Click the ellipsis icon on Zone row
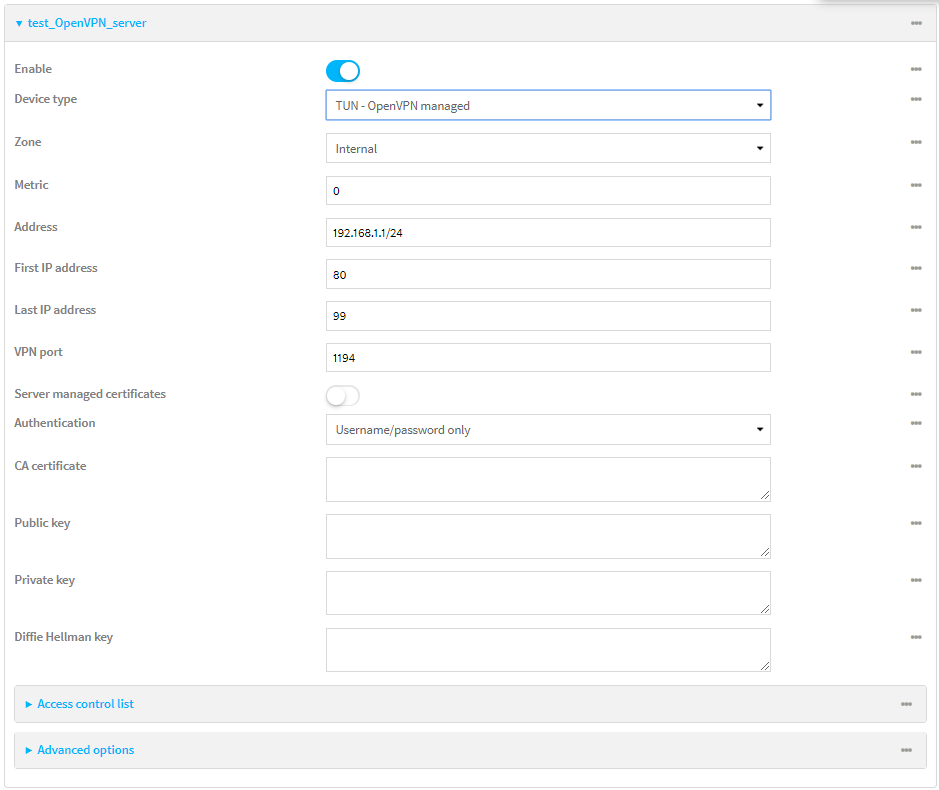The height and width of the screenshot is (790, 939). (915, 142)
